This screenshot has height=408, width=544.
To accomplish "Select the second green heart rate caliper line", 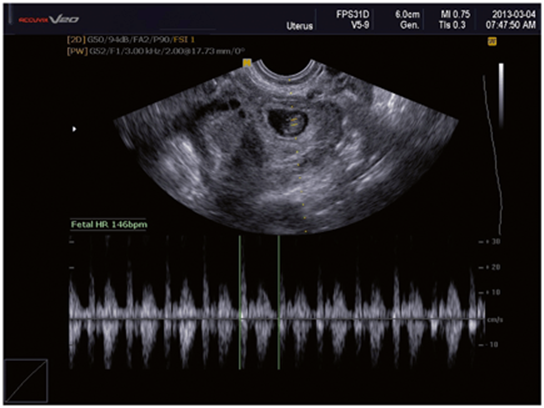I will click(x=279, y=302).
